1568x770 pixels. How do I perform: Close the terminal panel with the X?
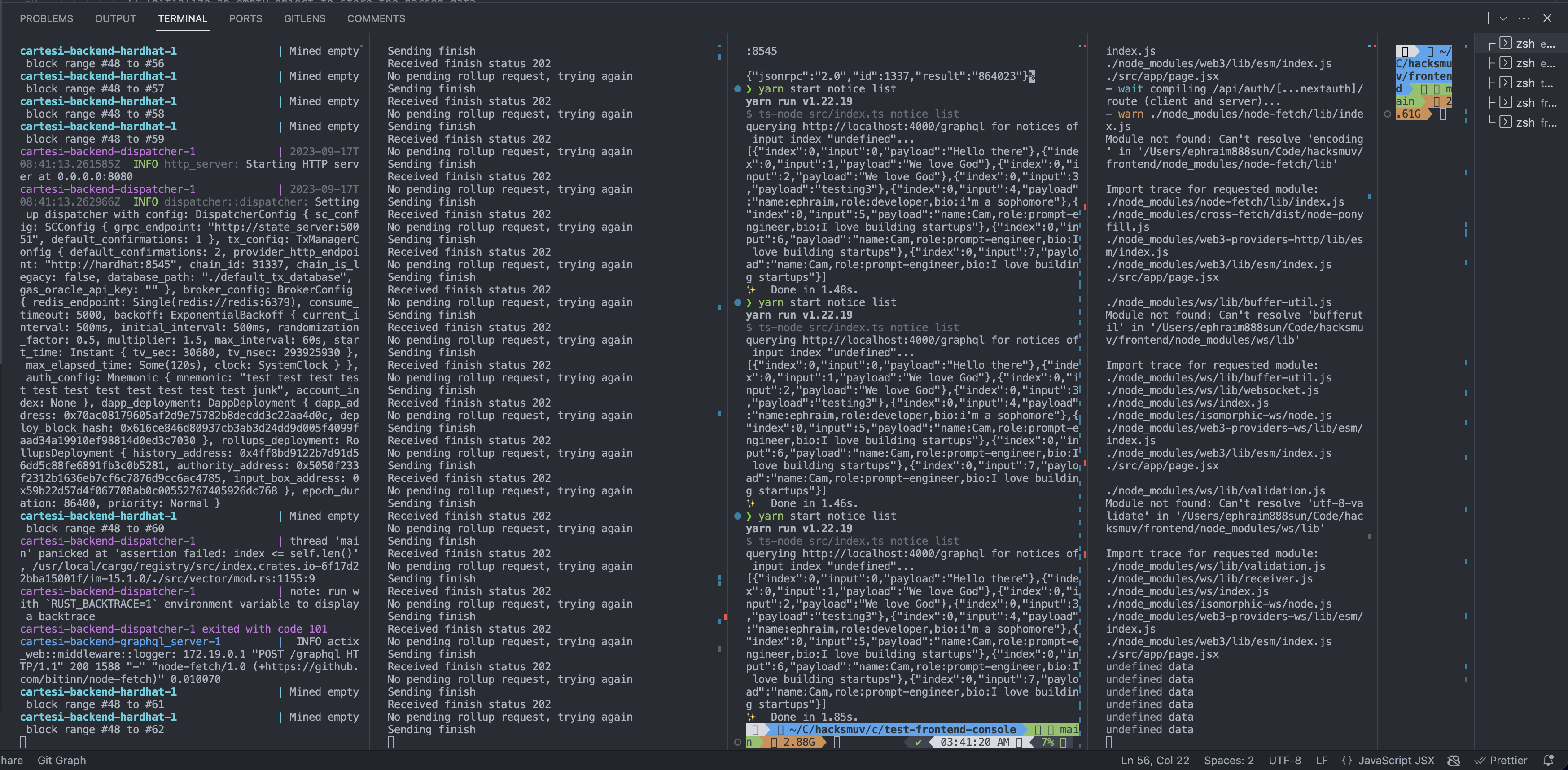point(1547,18)
